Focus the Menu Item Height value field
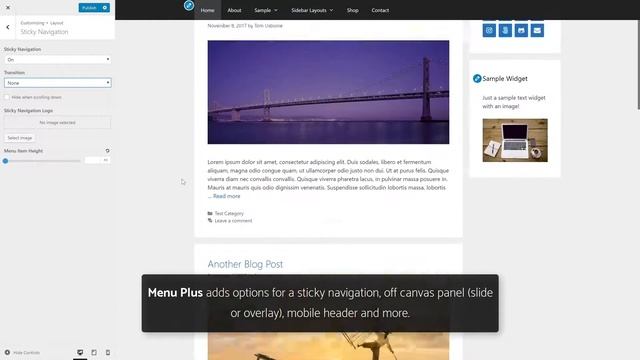 point(98,160)
